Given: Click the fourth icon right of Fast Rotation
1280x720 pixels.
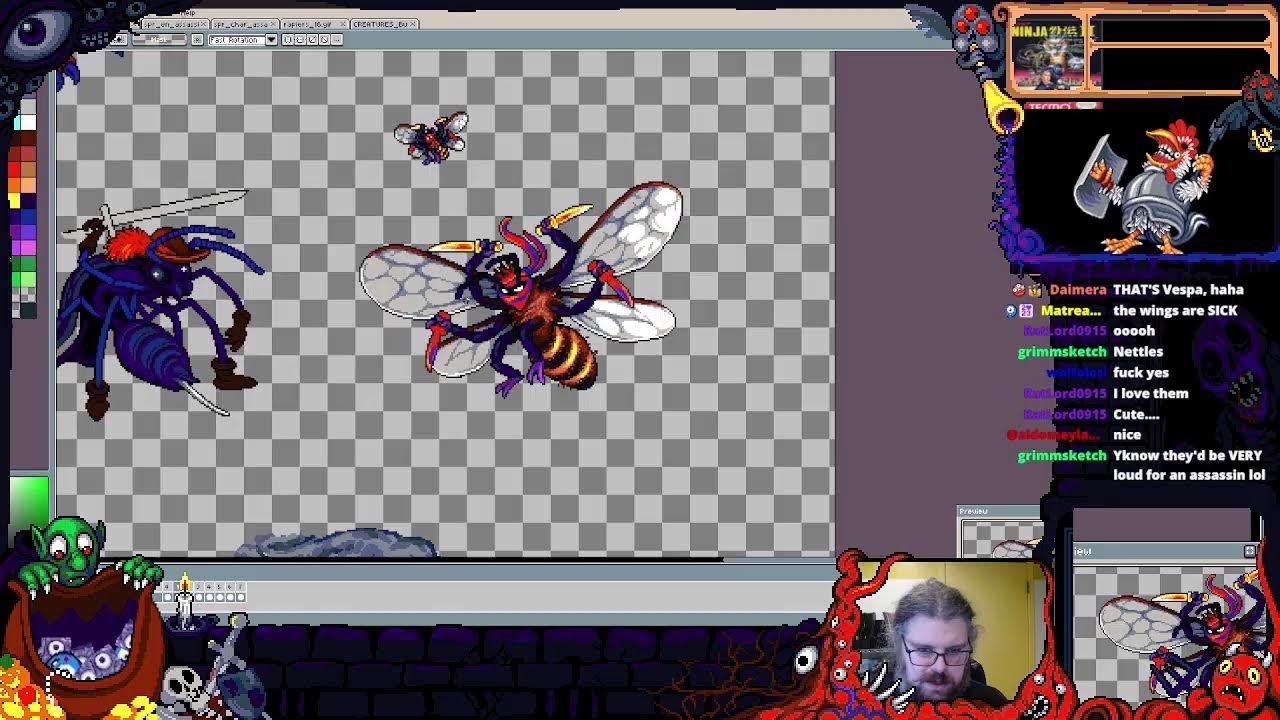Looking at the screenshot, I should coord(324,40).
